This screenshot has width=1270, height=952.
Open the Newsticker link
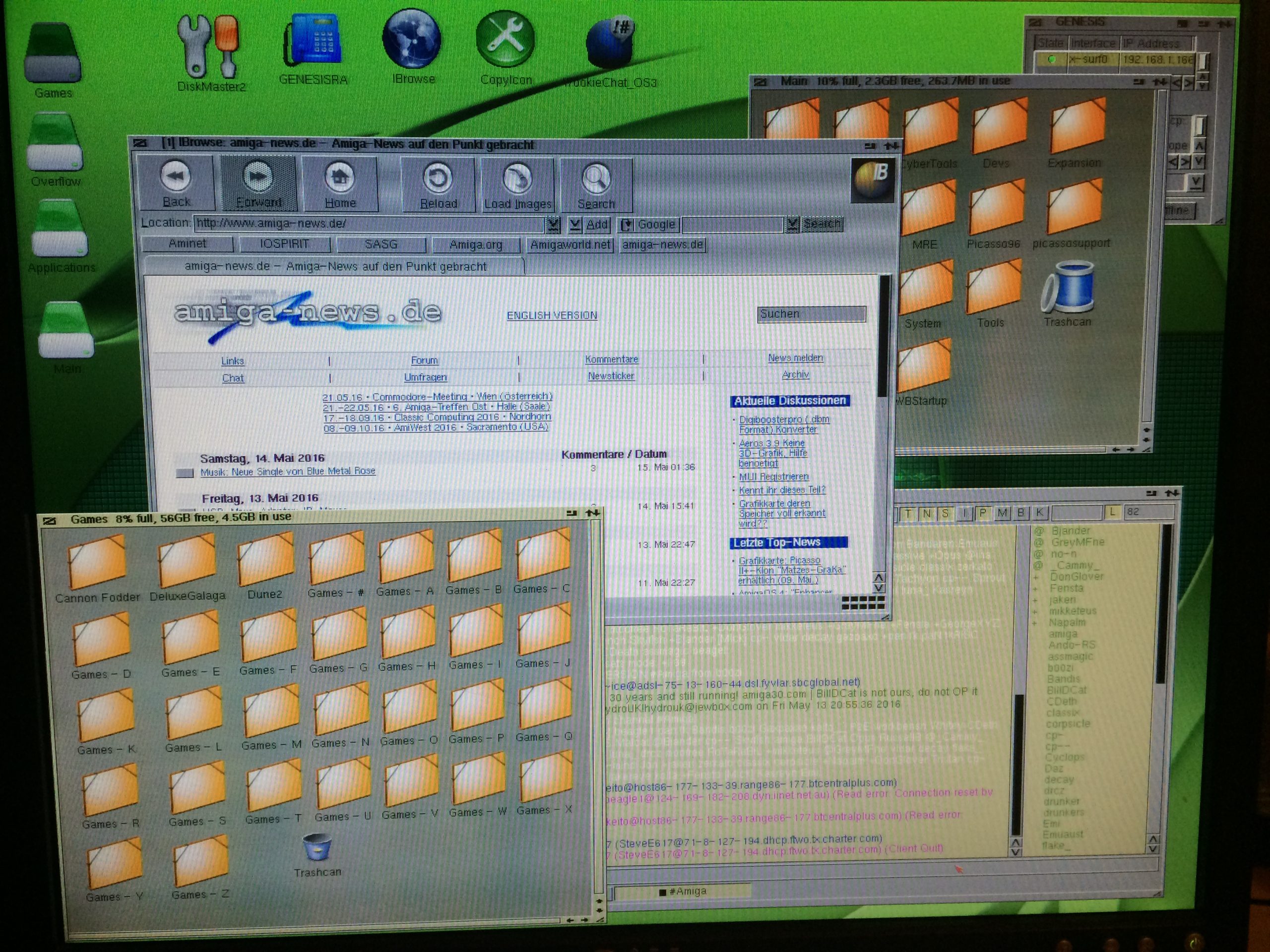611,376
